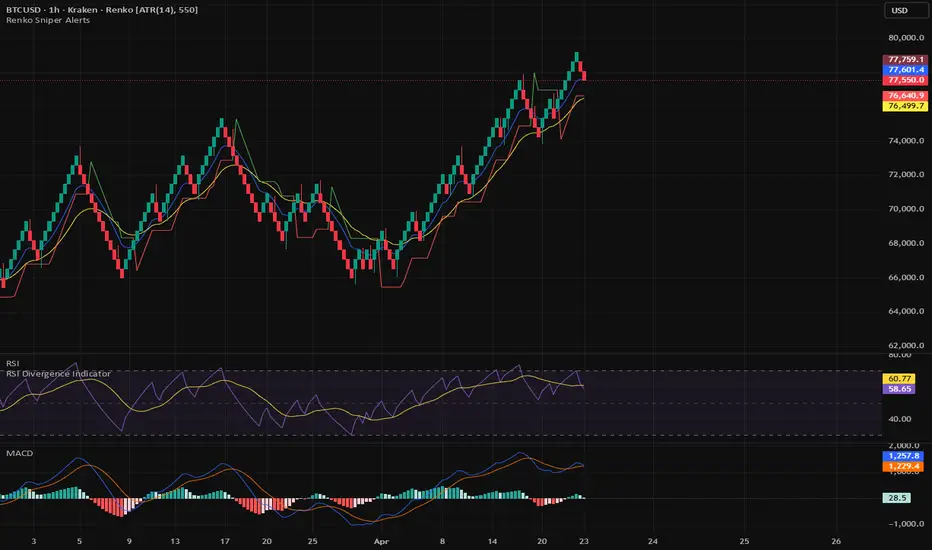Select the red 77,550.0 current price tag
932x550 pixels.
point(905,80)
